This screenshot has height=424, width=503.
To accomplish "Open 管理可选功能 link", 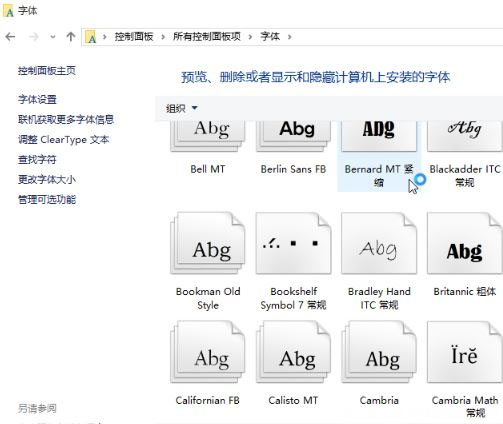I will tap(47, 199).
